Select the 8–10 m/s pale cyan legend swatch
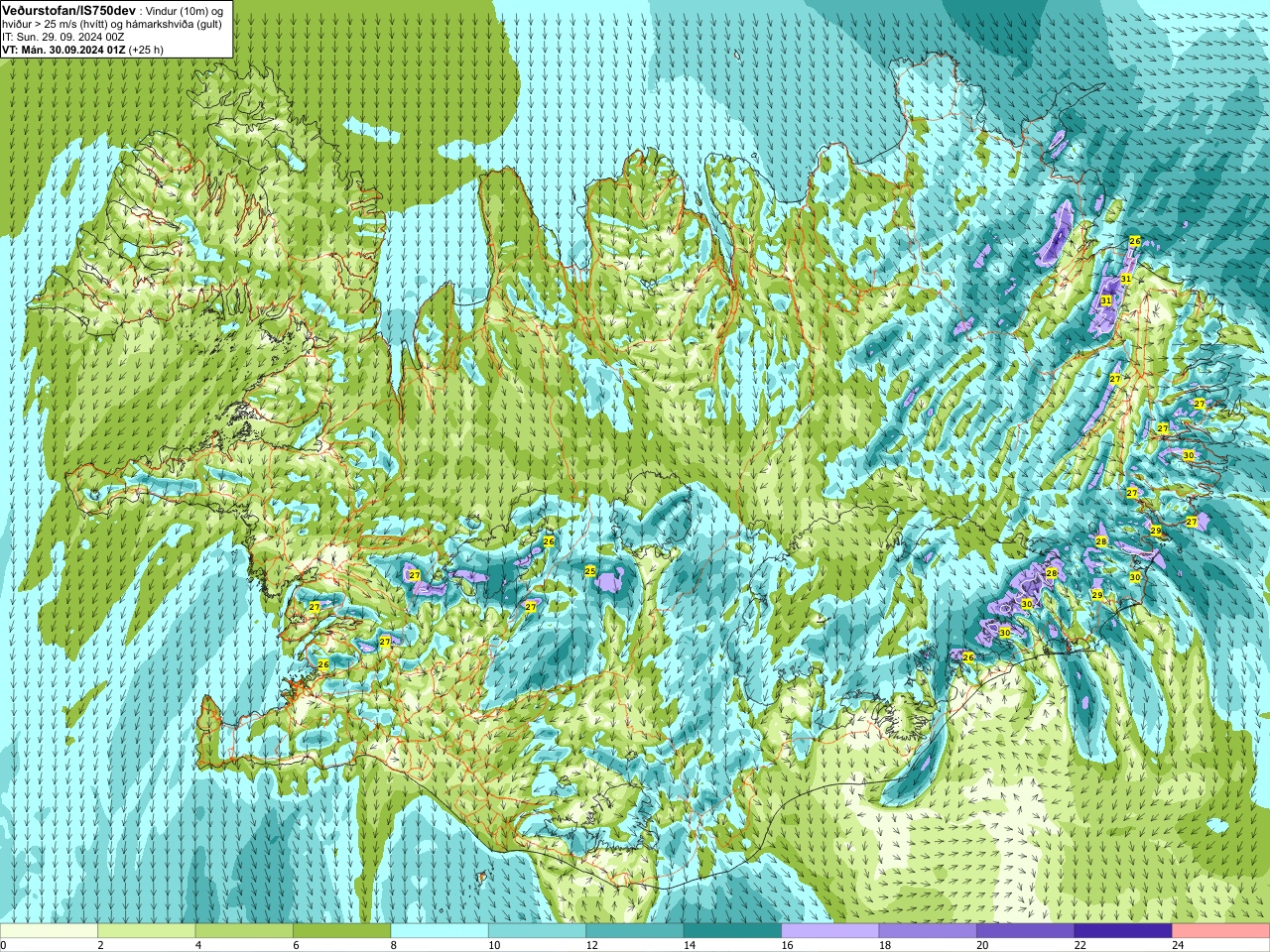The height and width of the screenshot is (952, 1270). click(440, 931)
